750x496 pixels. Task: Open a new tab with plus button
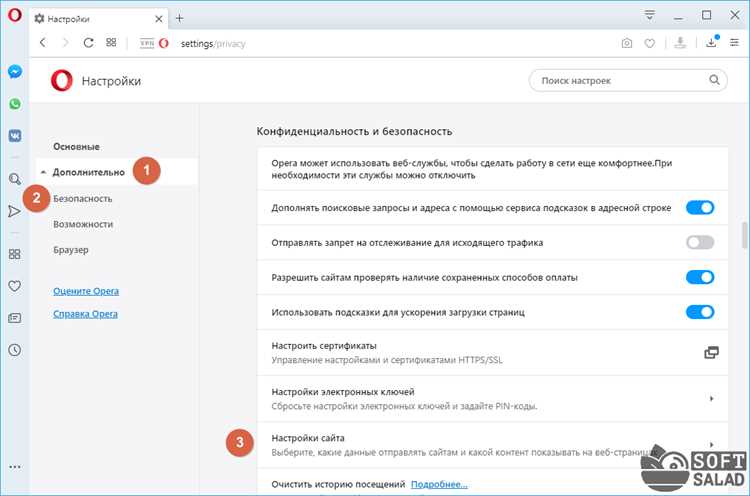179,18
